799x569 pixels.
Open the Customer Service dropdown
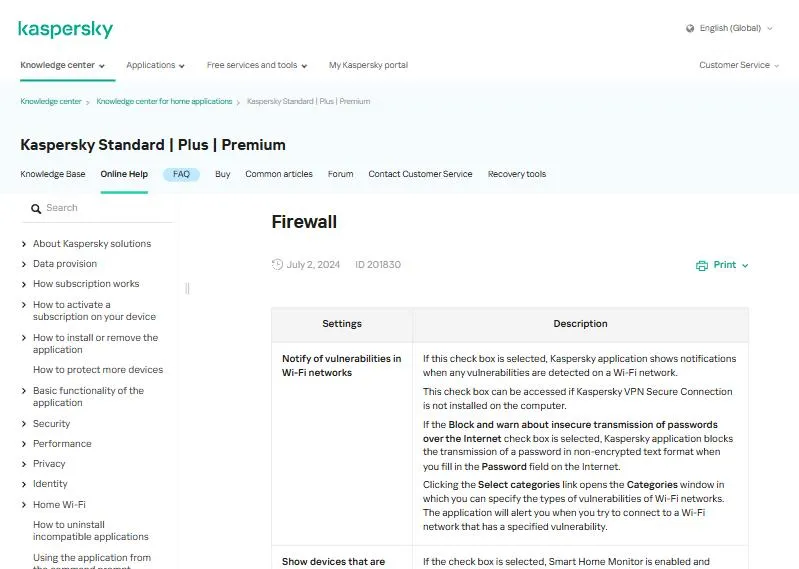coord(739,65)
